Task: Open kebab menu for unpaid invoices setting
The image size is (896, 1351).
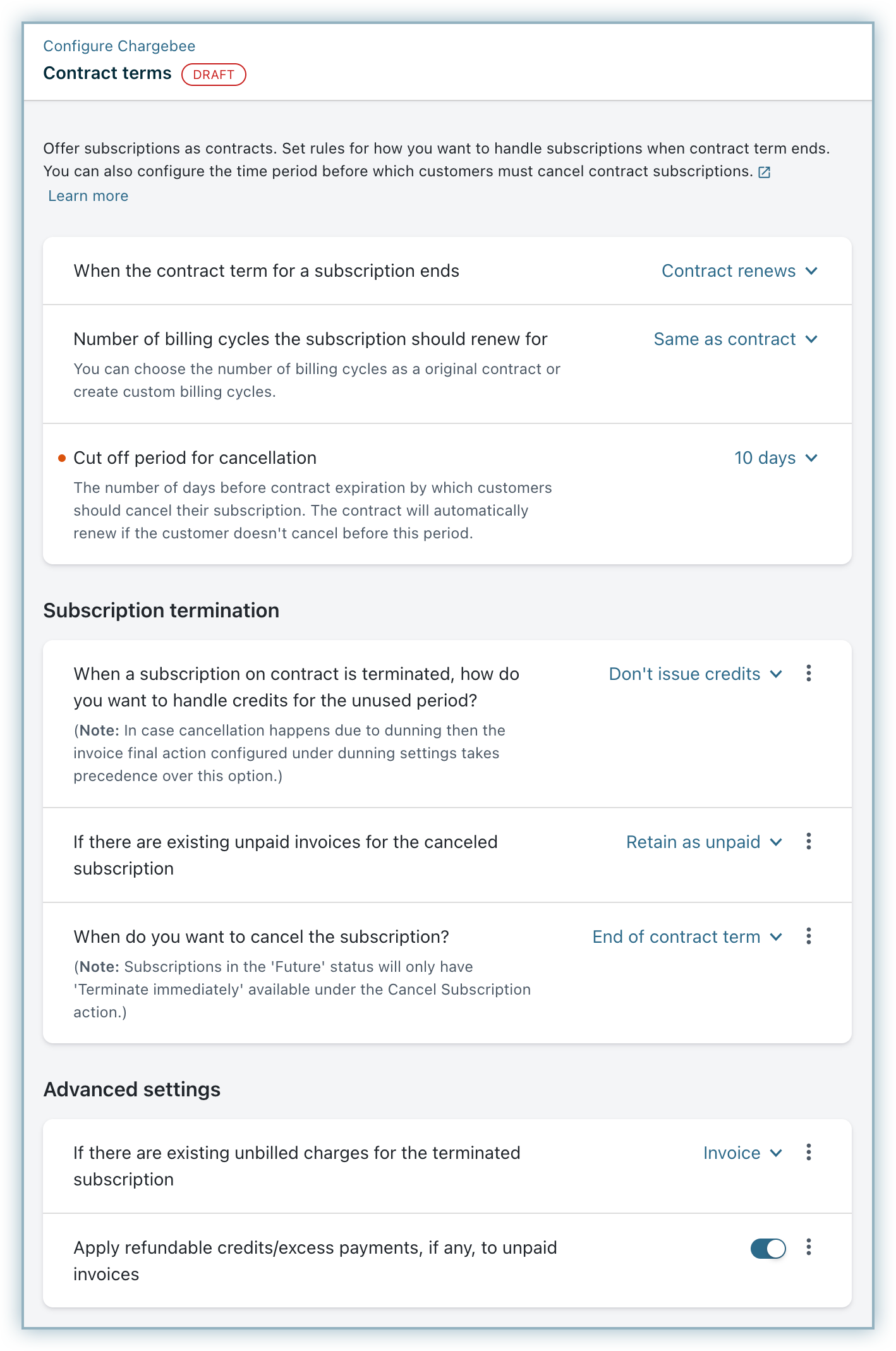Action: click(x=808, y=842)
